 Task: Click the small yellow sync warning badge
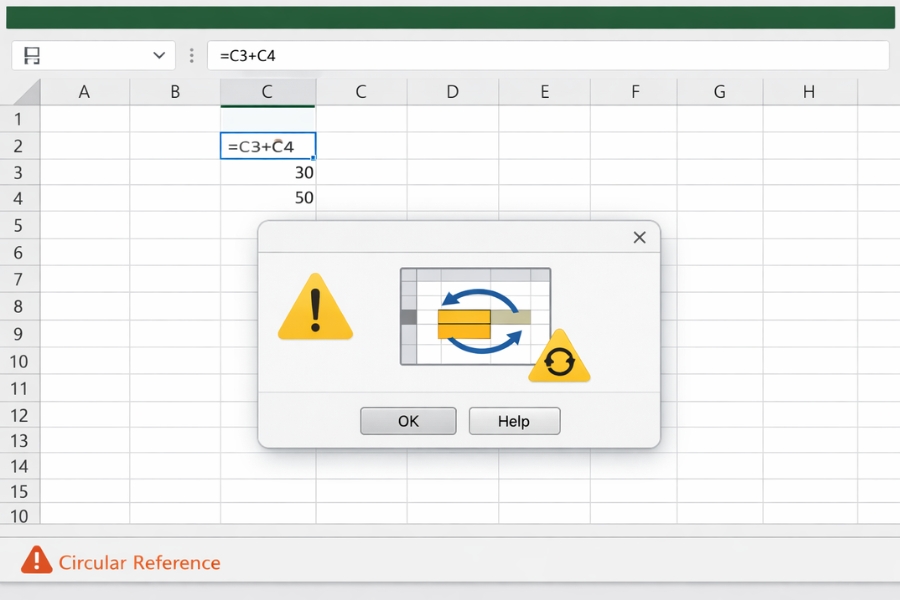pos(560,362)
